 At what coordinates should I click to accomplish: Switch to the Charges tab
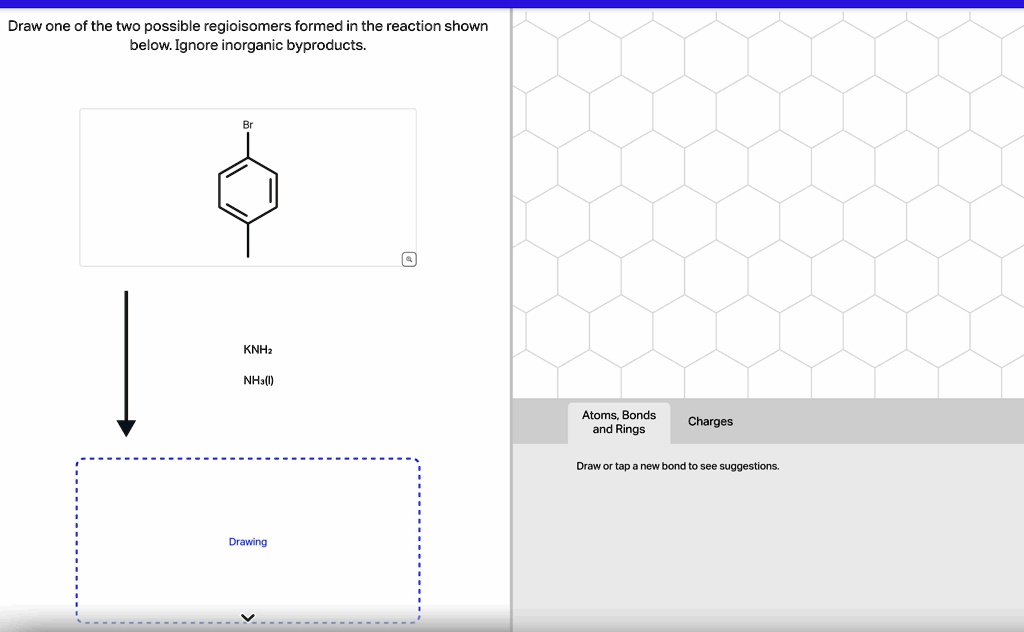(x=710, y=421)
